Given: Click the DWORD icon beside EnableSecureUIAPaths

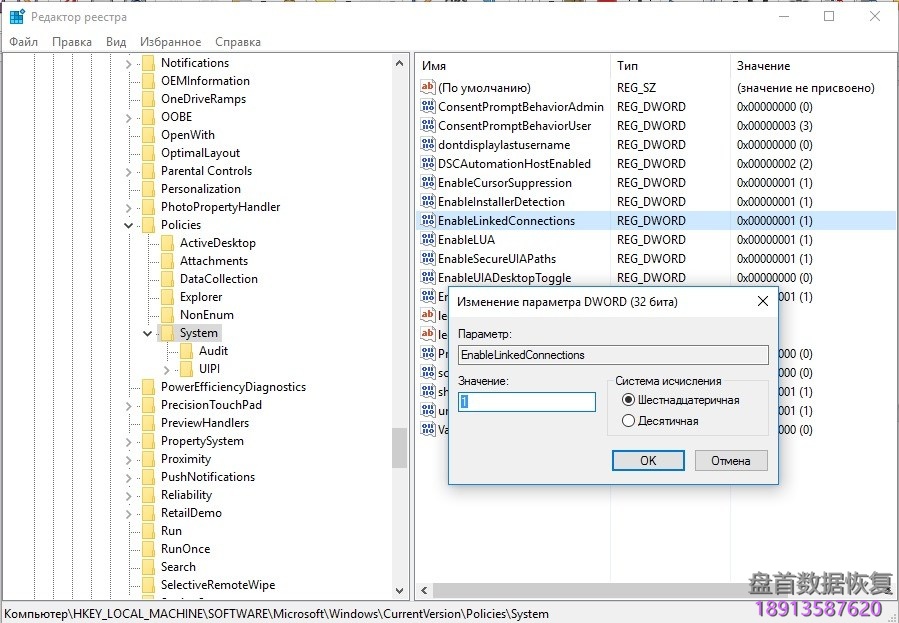Looking at the screenshot, I should pyautogui.click(x=428, y=259).
